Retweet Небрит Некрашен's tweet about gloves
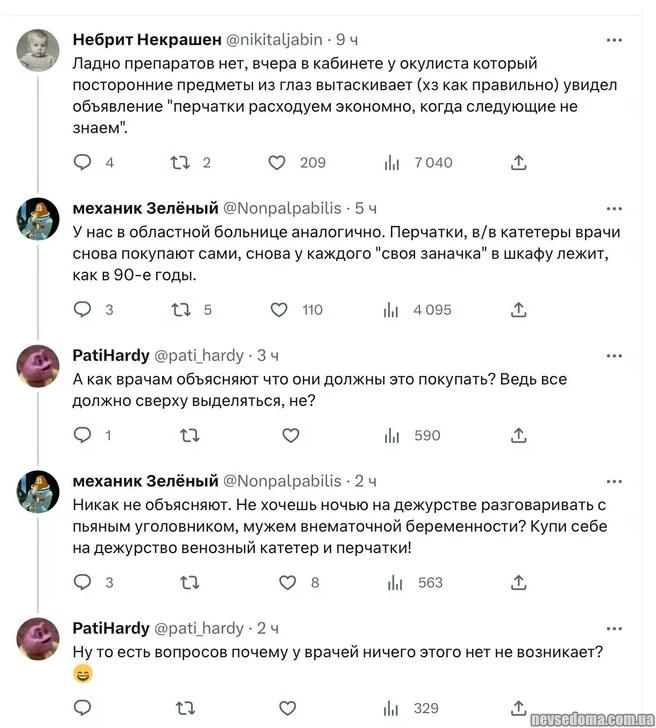The width and height of the screenshot is (656, 728). coord(182,162)
